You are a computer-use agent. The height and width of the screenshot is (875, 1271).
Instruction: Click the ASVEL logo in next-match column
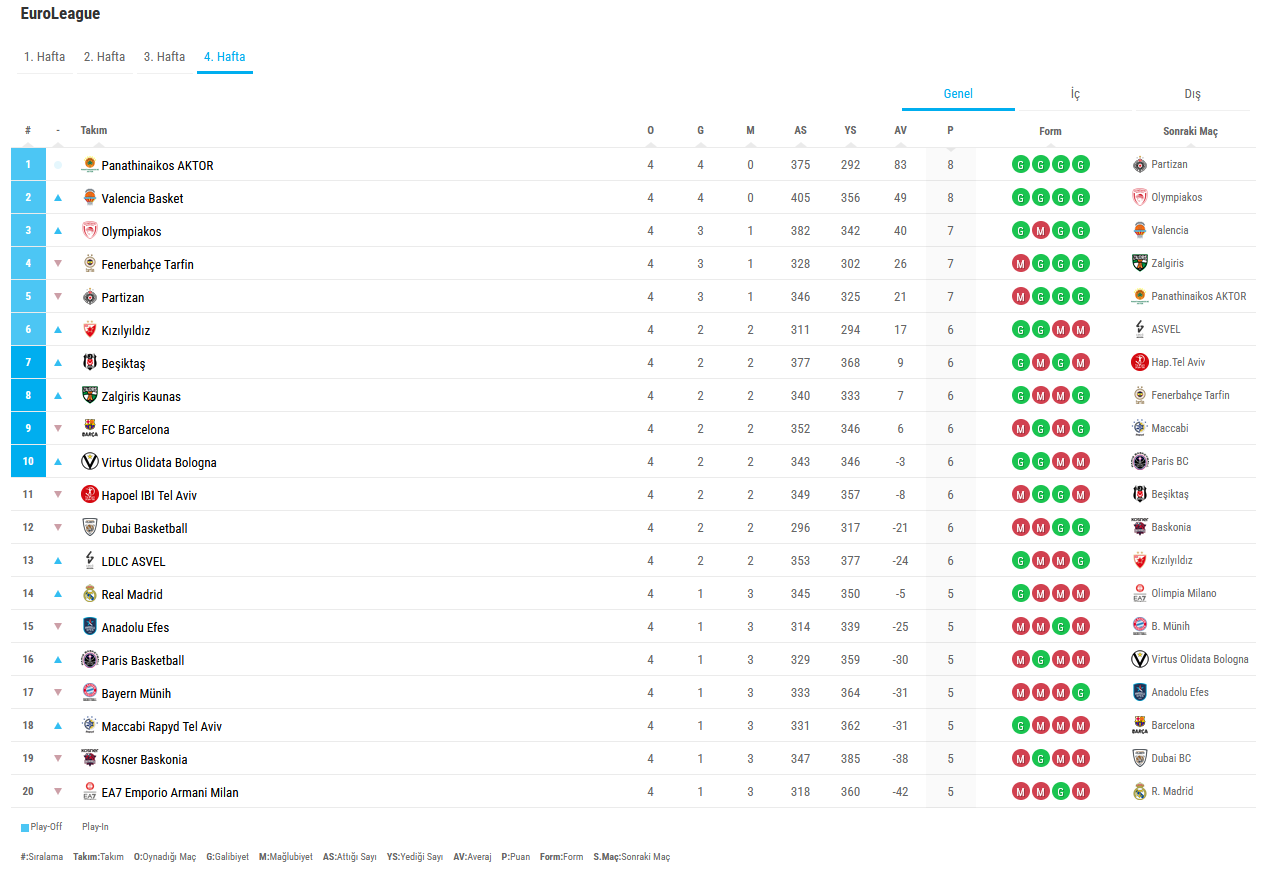[1140, 329]
